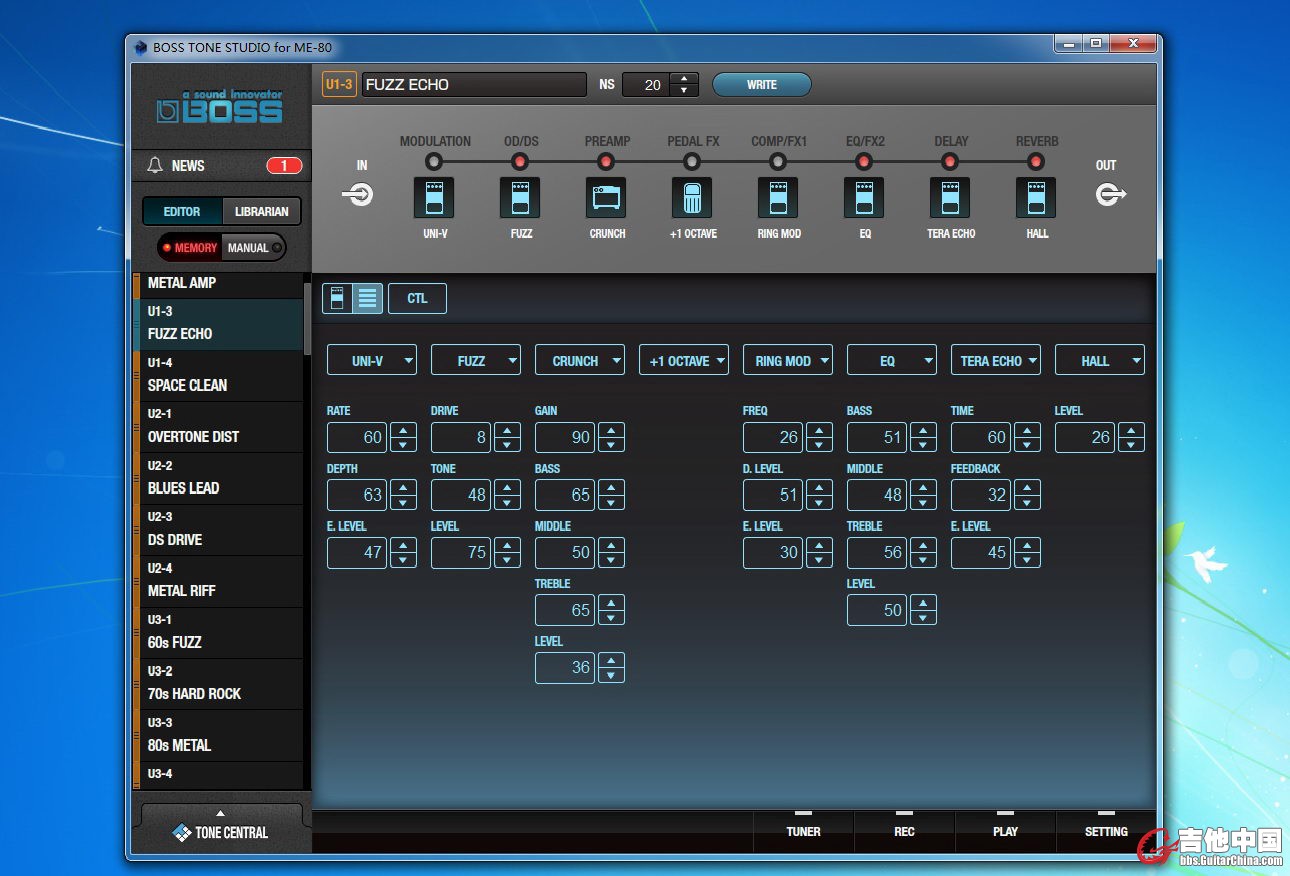1290x876 pixels.
Task: Select the U2-2 BLUES LEAD patch
Action: (218, 478)
